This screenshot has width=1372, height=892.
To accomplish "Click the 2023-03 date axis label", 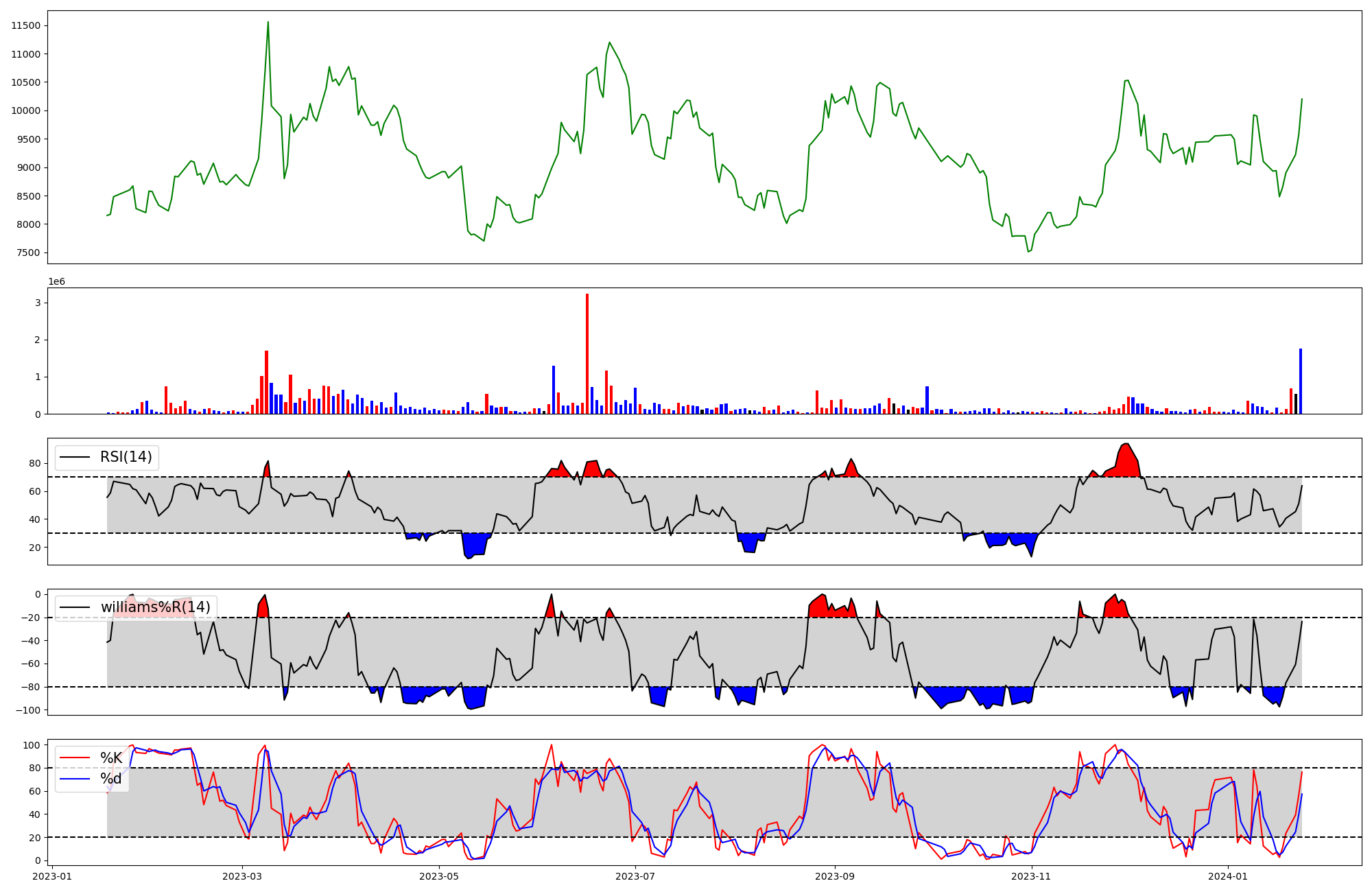I will pyautogui.click(x=242, y=876).
